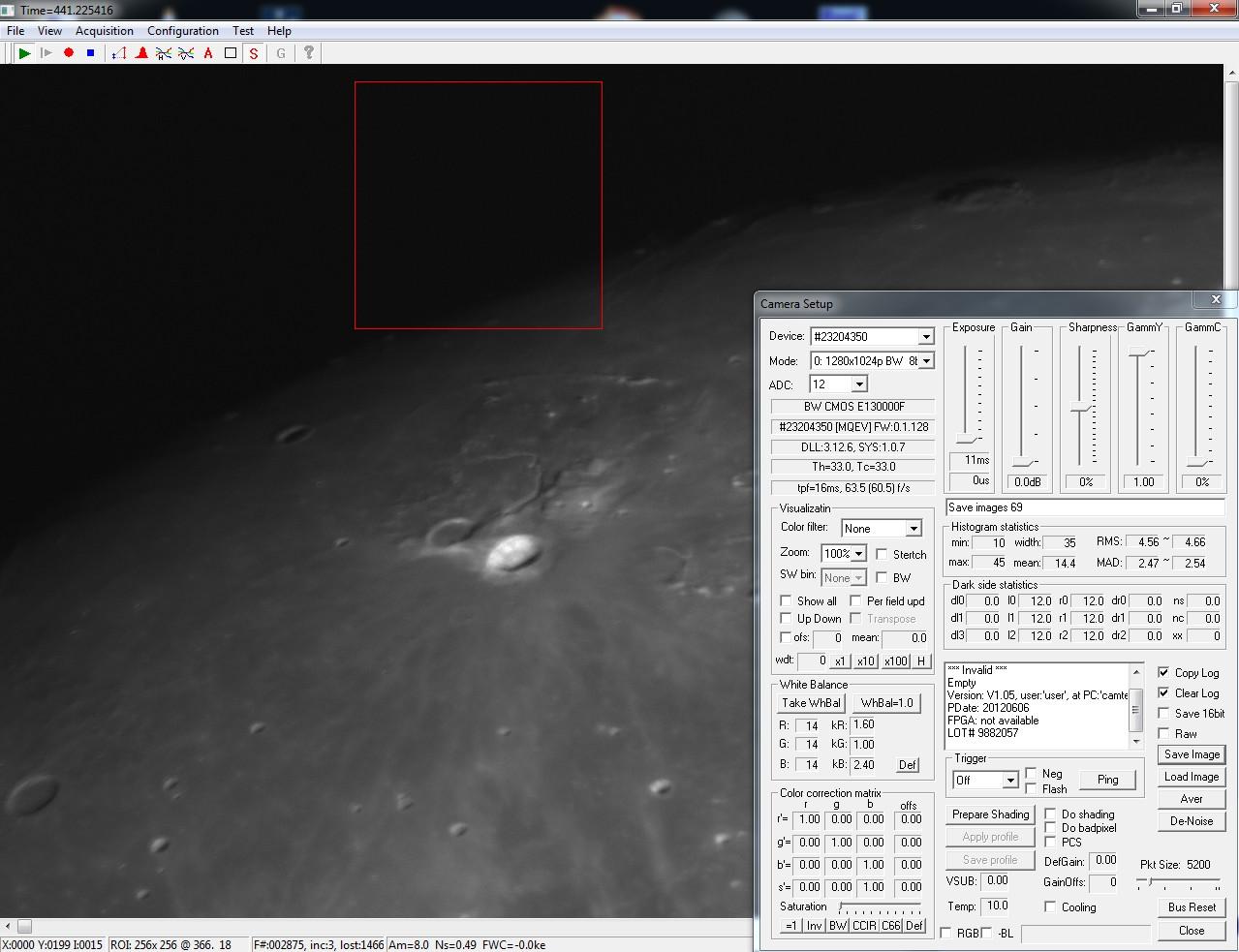Click the blue stop square icon
This screenshot has height=952, width=1239.
91,53
